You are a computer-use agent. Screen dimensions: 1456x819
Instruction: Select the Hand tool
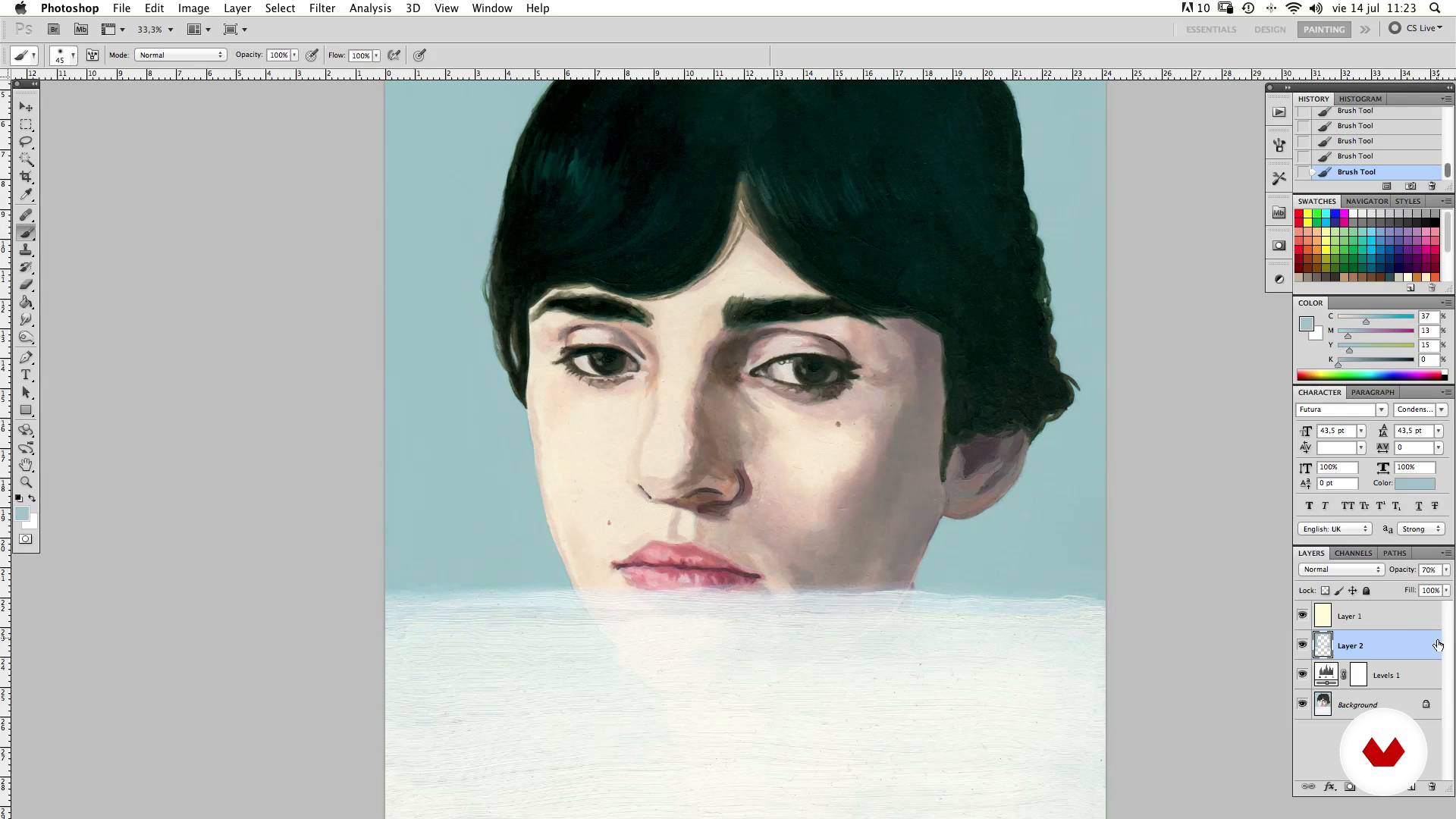click(26, 465)
